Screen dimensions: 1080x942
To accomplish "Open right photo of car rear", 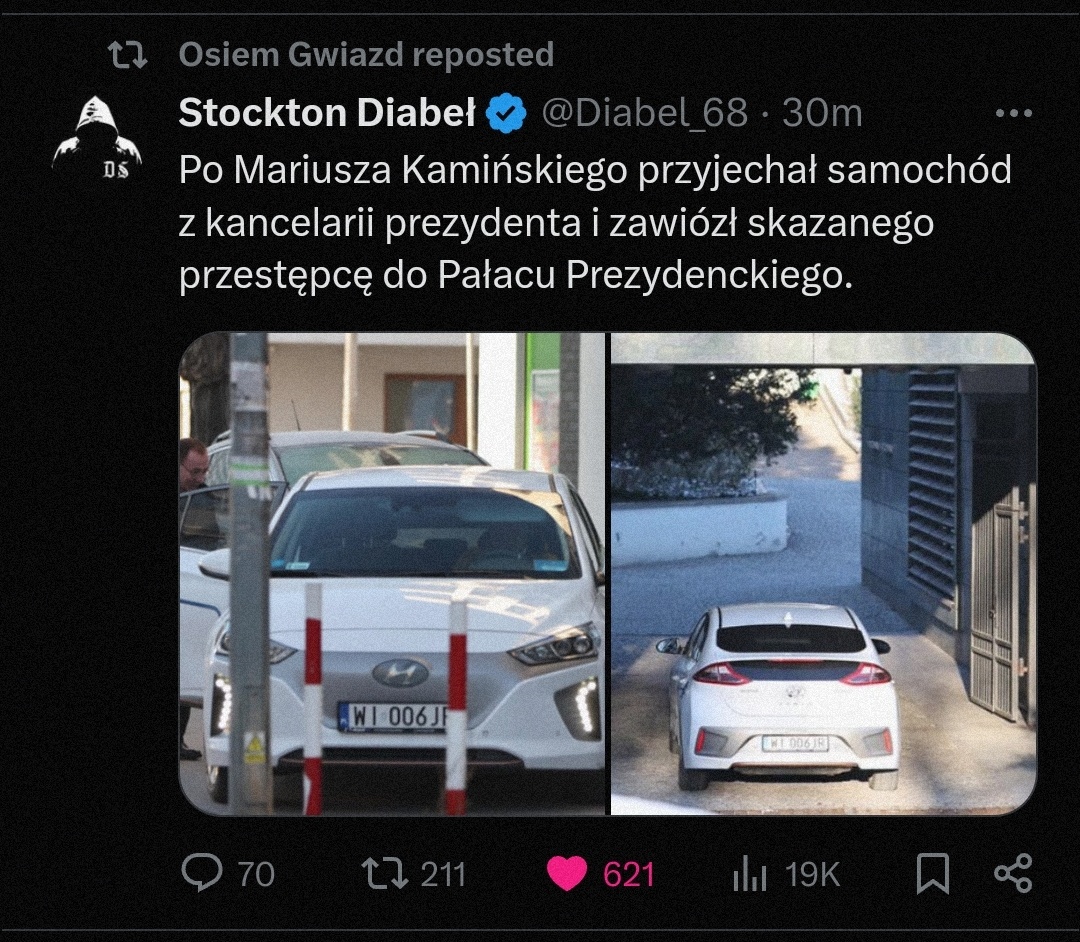I will pos(824,574).
